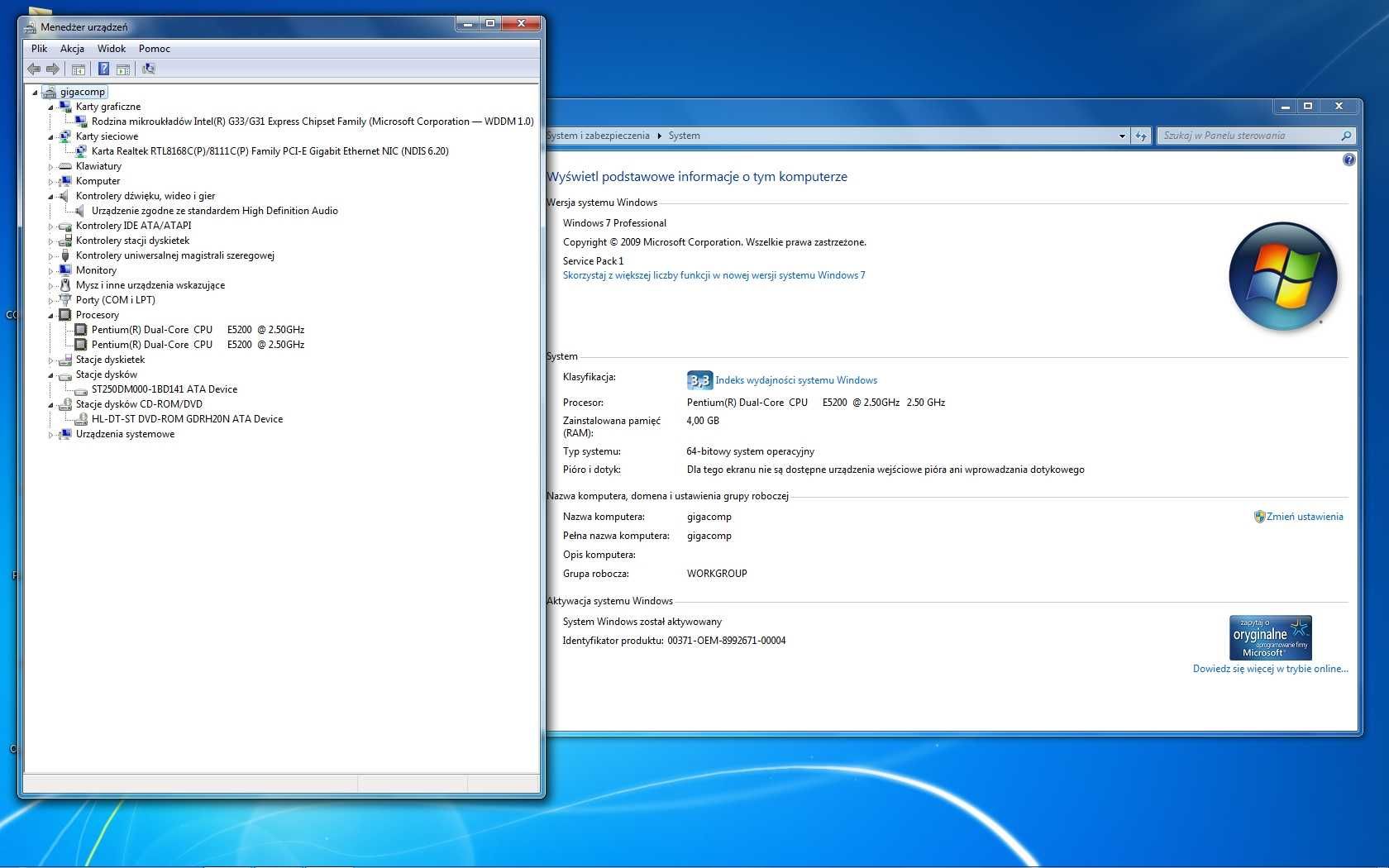Image resolution: width=1389 pixels, height=868 pixels.
Task: Click the '00371-OEM-8992671-00004' product ID text
Action: (x=727, y=641)
